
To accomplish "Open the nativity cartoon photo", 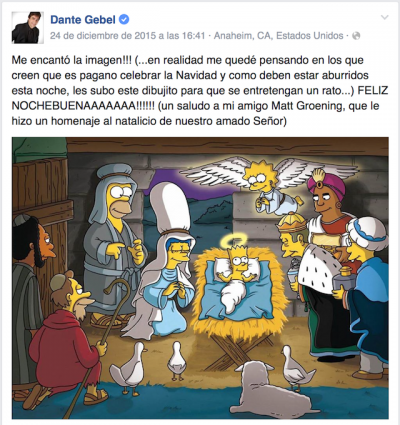I will (x=200, y=278).
